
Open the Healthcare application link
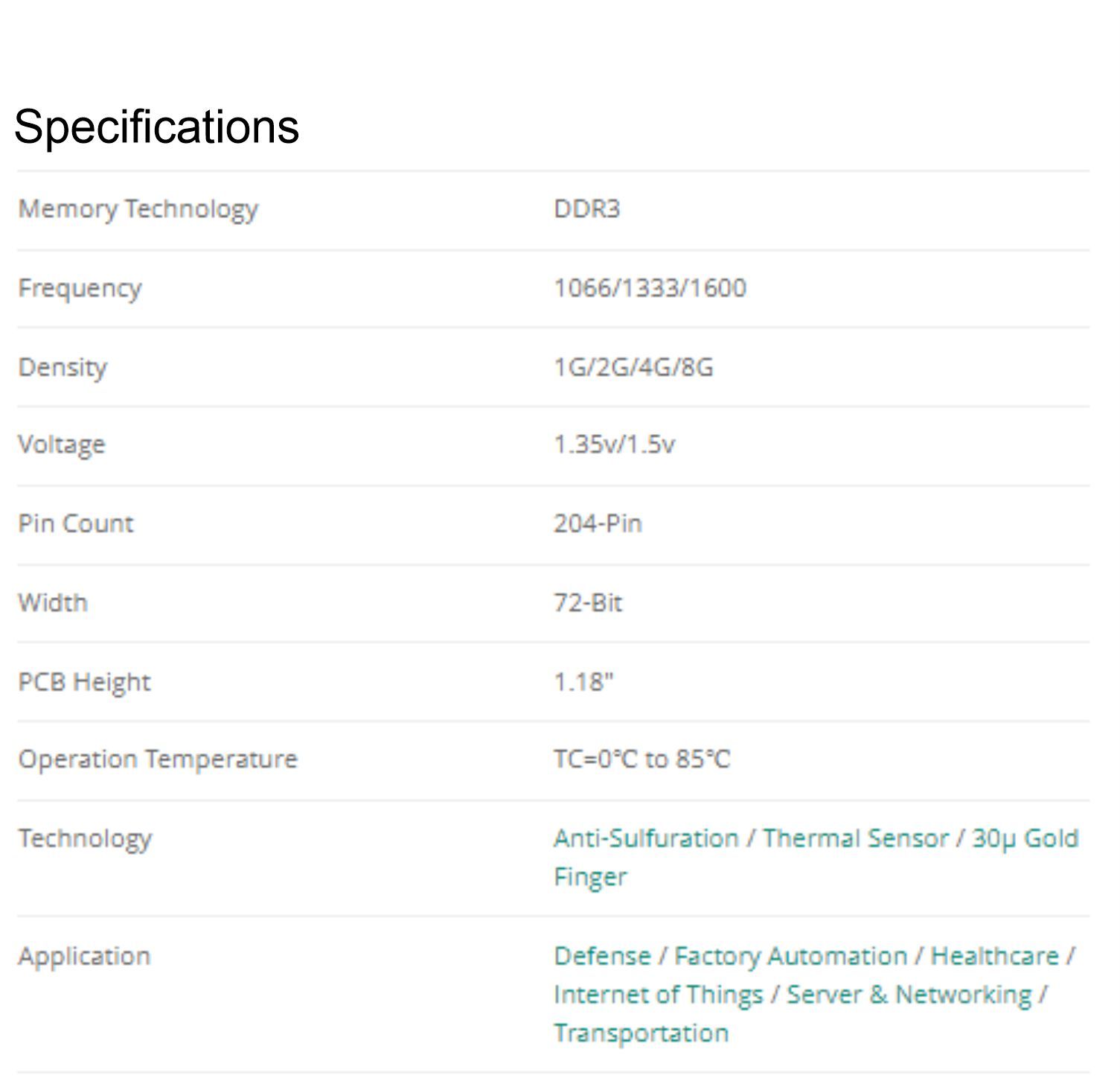pyautogui.click(x=994, y=956)
